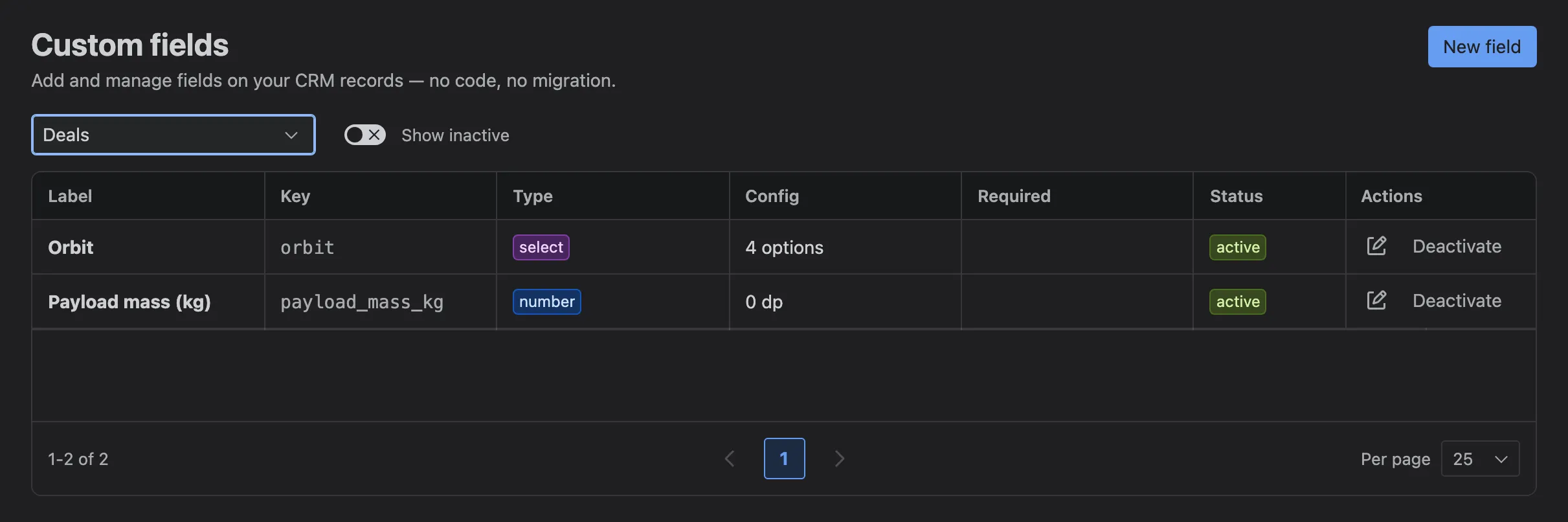Click the Show inactive label
This screenshot has height=522, width=1568.
[455, 135]
